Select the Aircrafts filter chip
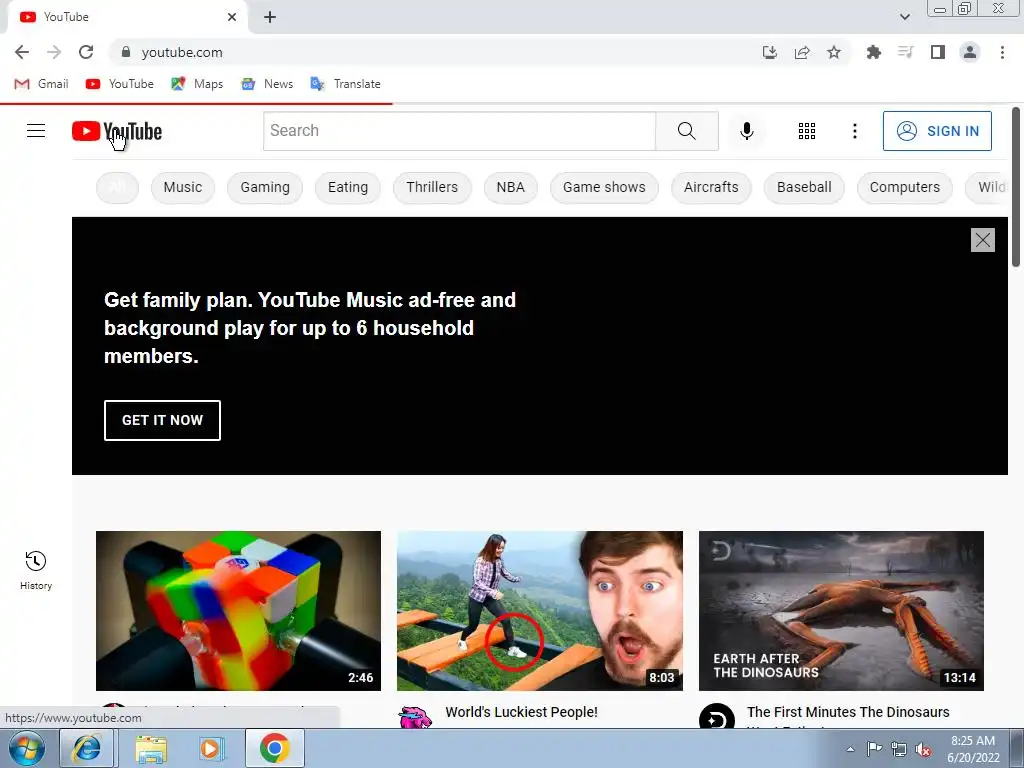This screenshot has height=768, width=1024. [711, 187]
